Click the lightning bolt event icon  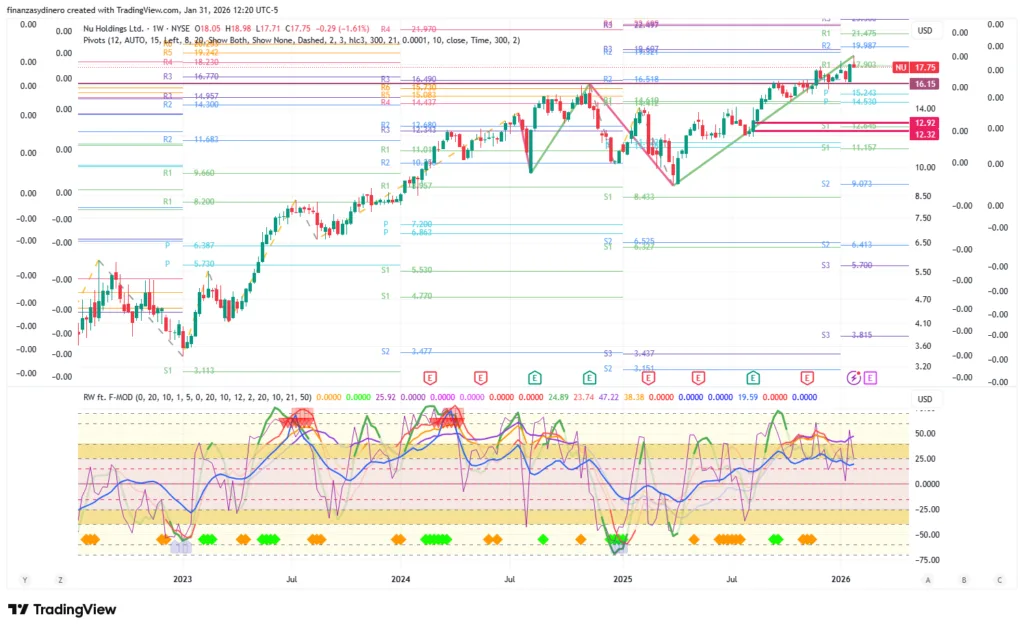(854, 377)
